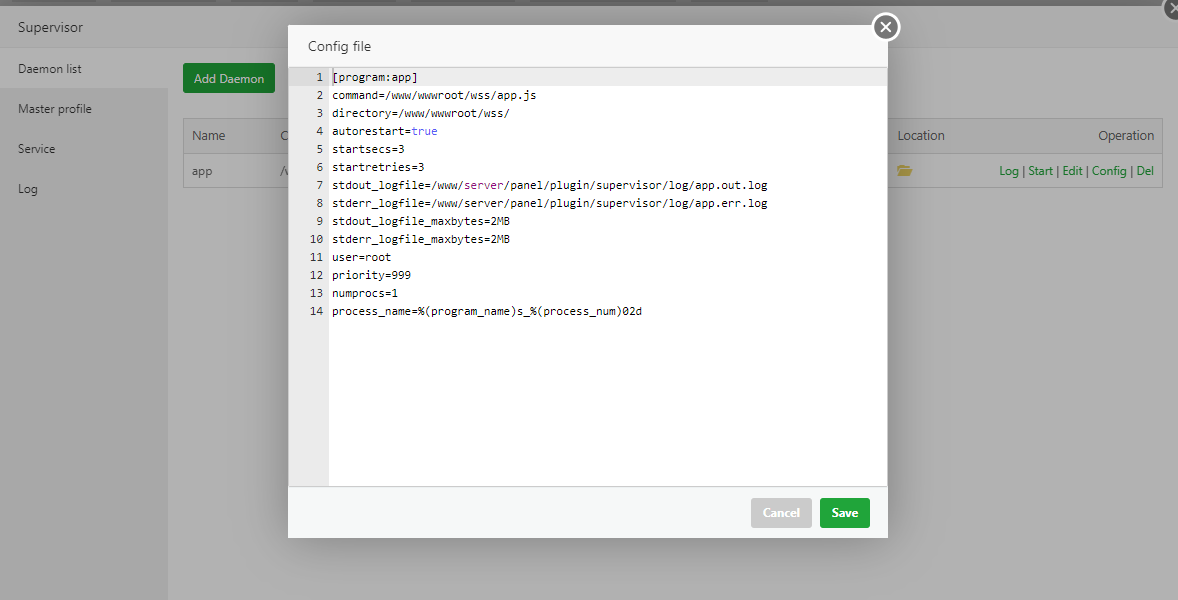Click the Config file dialog title
Screen dimensions: 1178x600
[340, 47]
